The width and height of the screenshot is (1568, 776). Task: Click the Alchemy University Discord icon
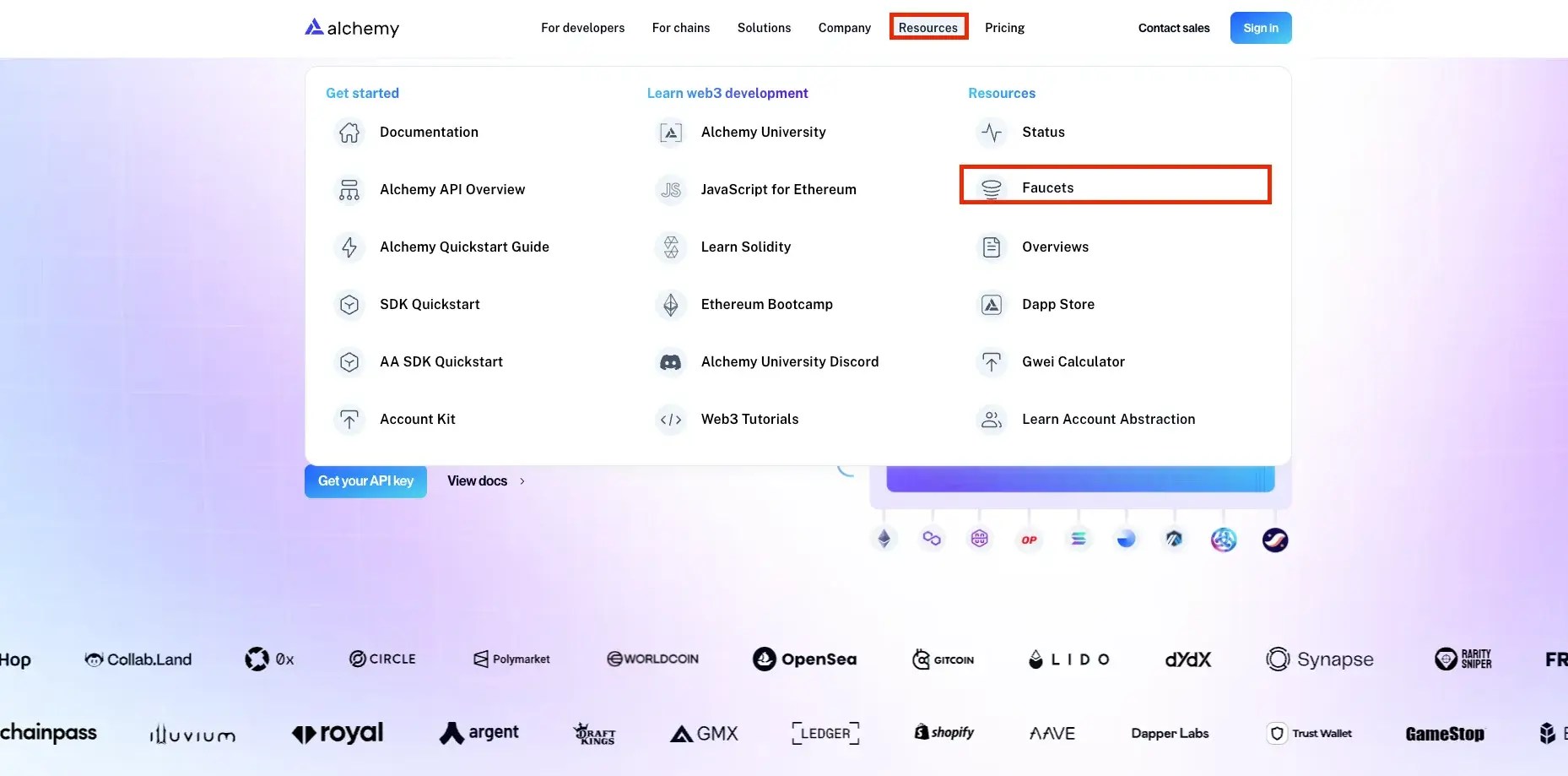pos(670,361)
